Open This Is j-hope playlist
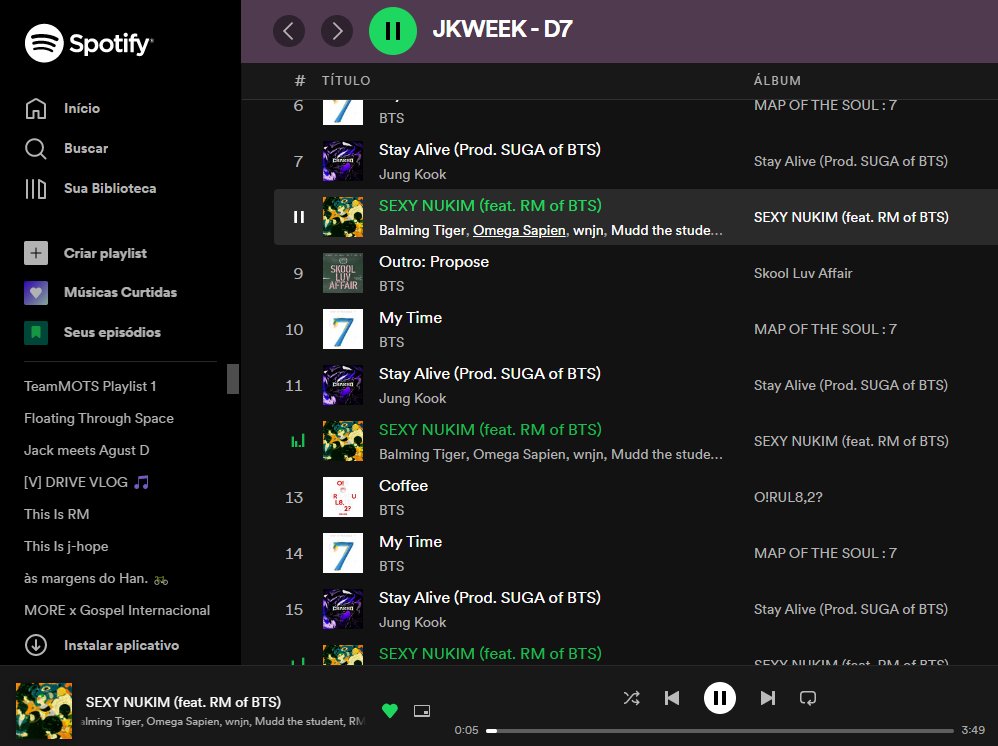Image resolution: width=998 pixels, height=746 pixels. 66,546
